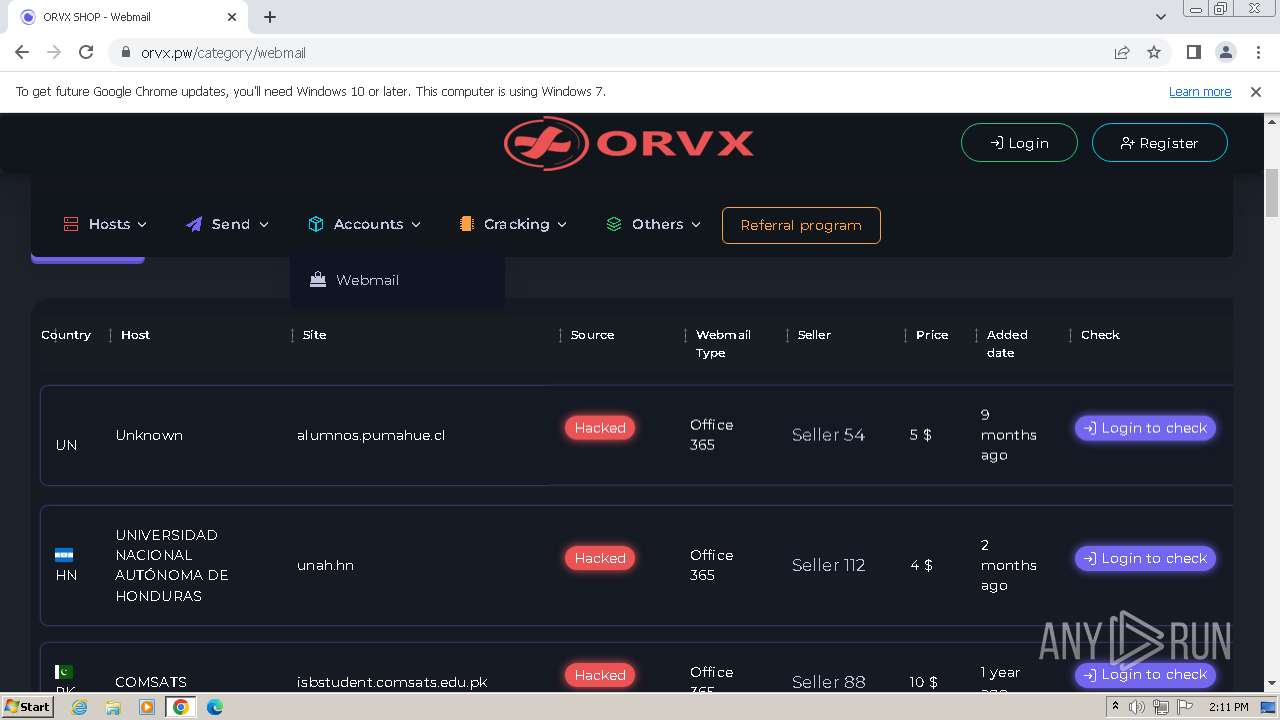Viewport: 1280px width, 720px height.
Task: Click the Start button
Action: tap(28, 707)
